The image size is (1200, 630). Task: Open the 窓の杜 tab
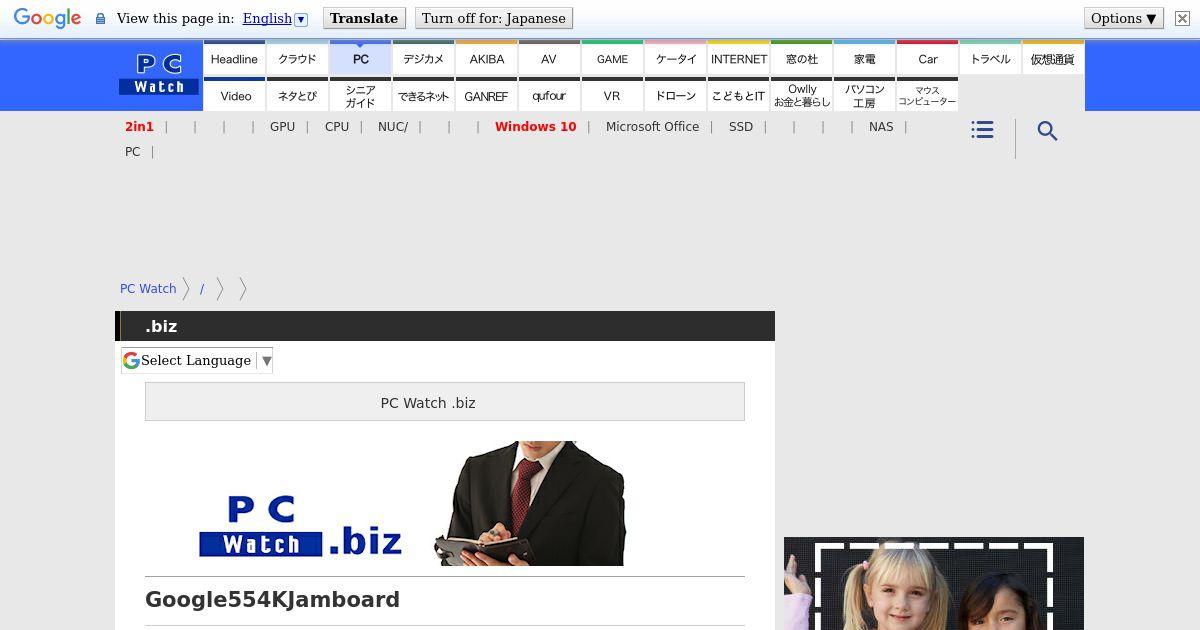pos(801,59)
